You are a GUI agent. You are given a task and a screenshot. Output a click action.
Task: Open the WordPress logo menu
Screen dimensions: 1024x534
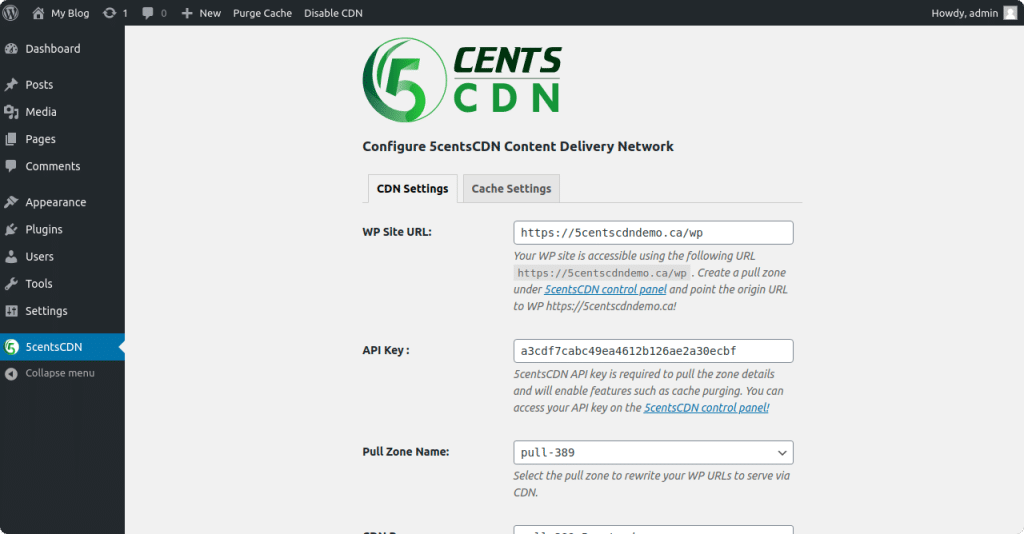(x=10, y=13)
